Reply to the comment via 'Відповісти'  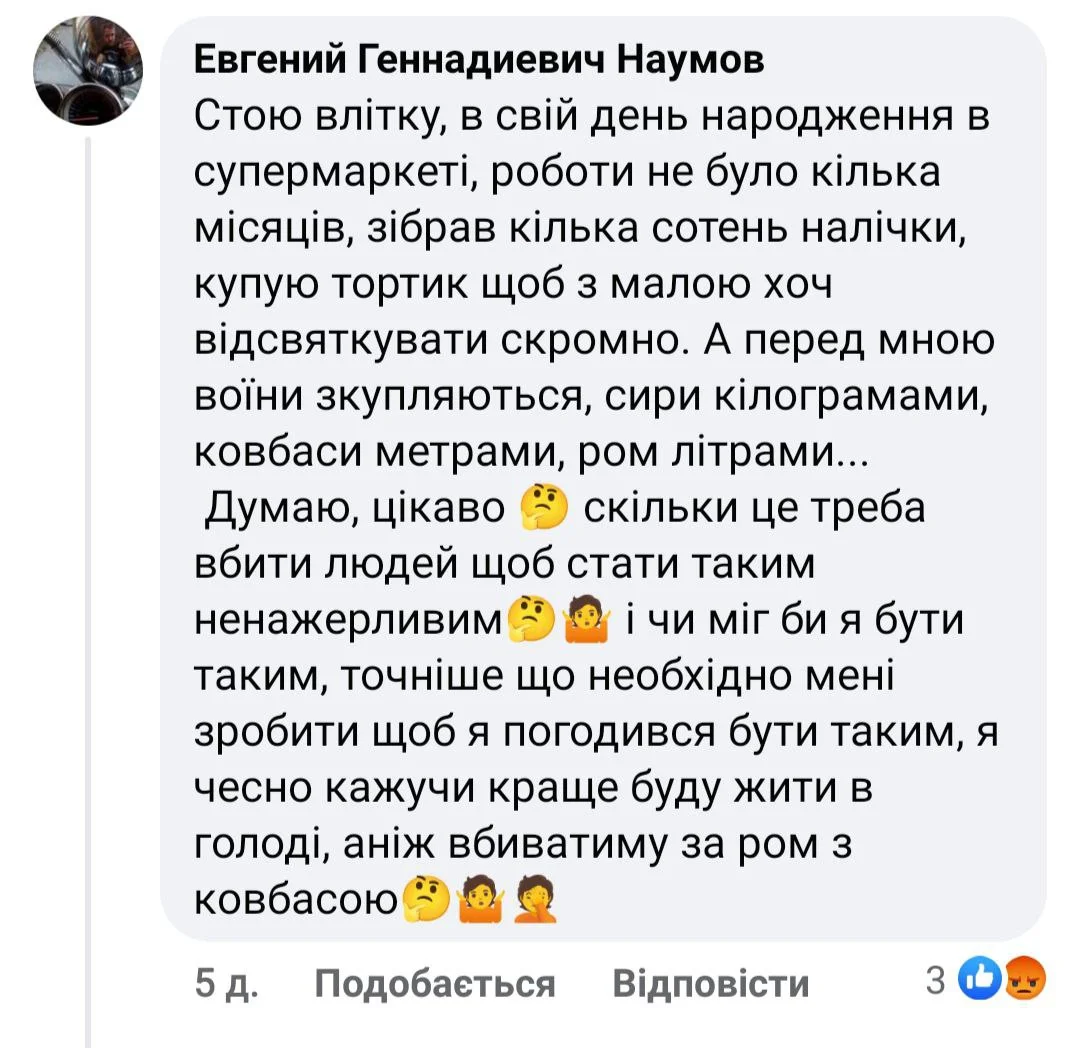pos(709,984)
